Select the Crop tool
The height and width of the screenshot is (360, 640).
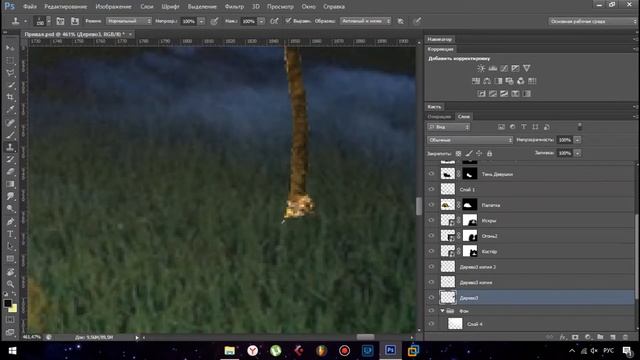[10, 97]
